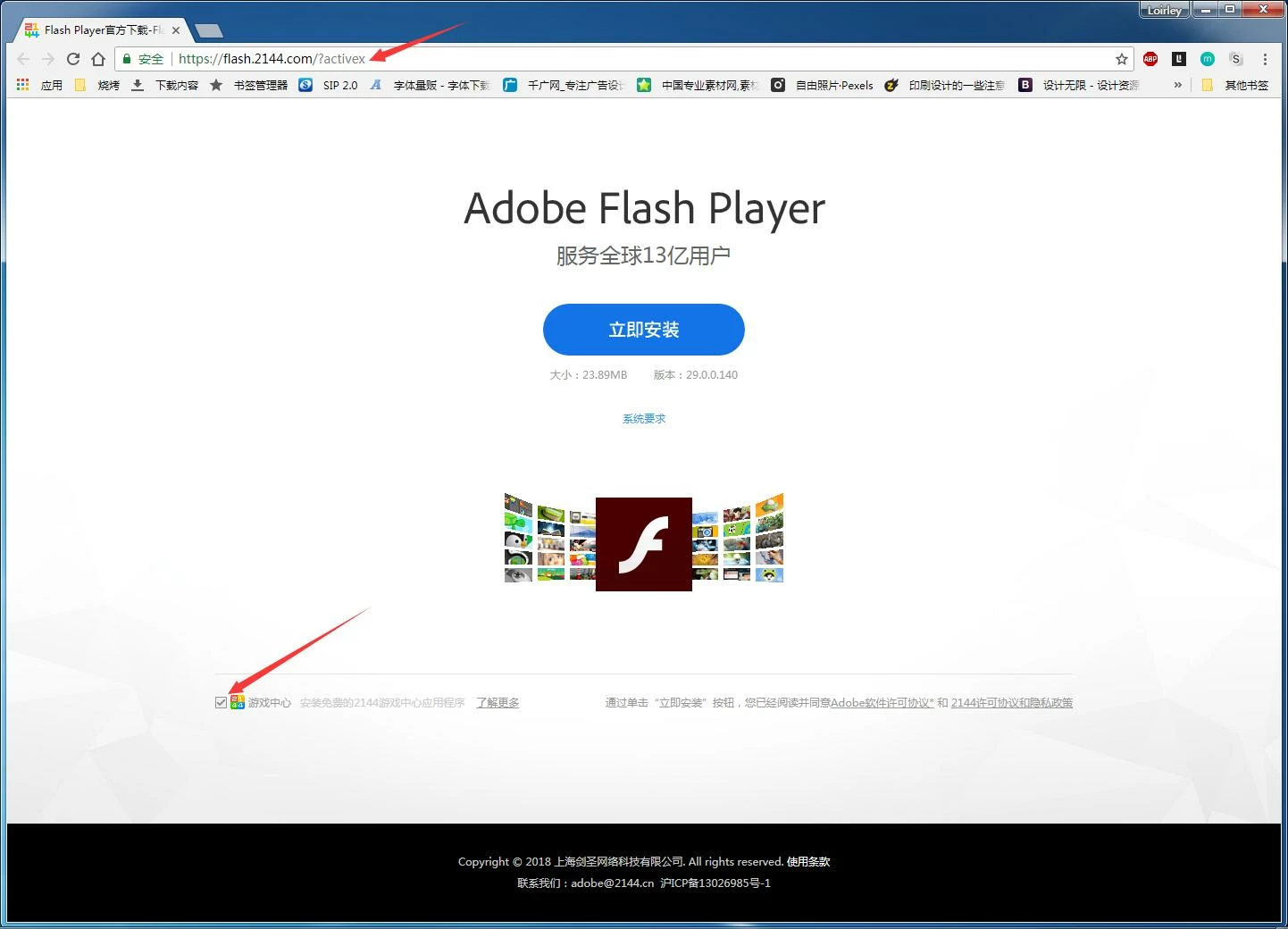
Task: Click the browser back arrow
Action: [x=23, y=59]
